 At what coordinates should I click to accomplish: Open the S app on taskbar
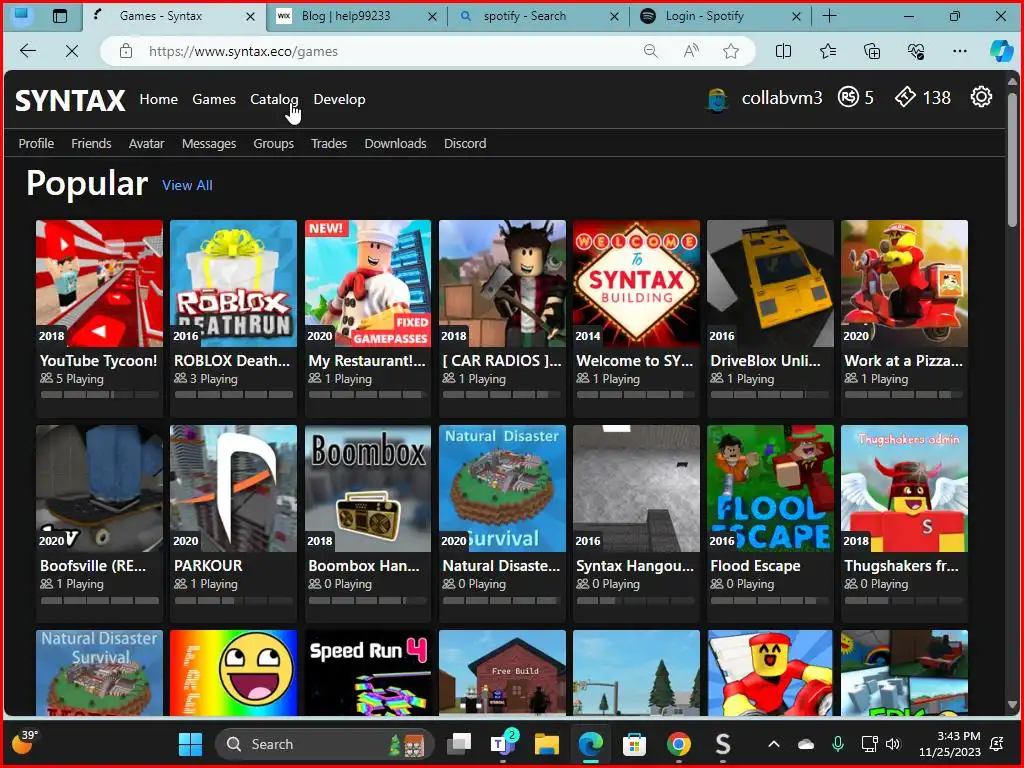pyautogui.click(x=722, y=744)
